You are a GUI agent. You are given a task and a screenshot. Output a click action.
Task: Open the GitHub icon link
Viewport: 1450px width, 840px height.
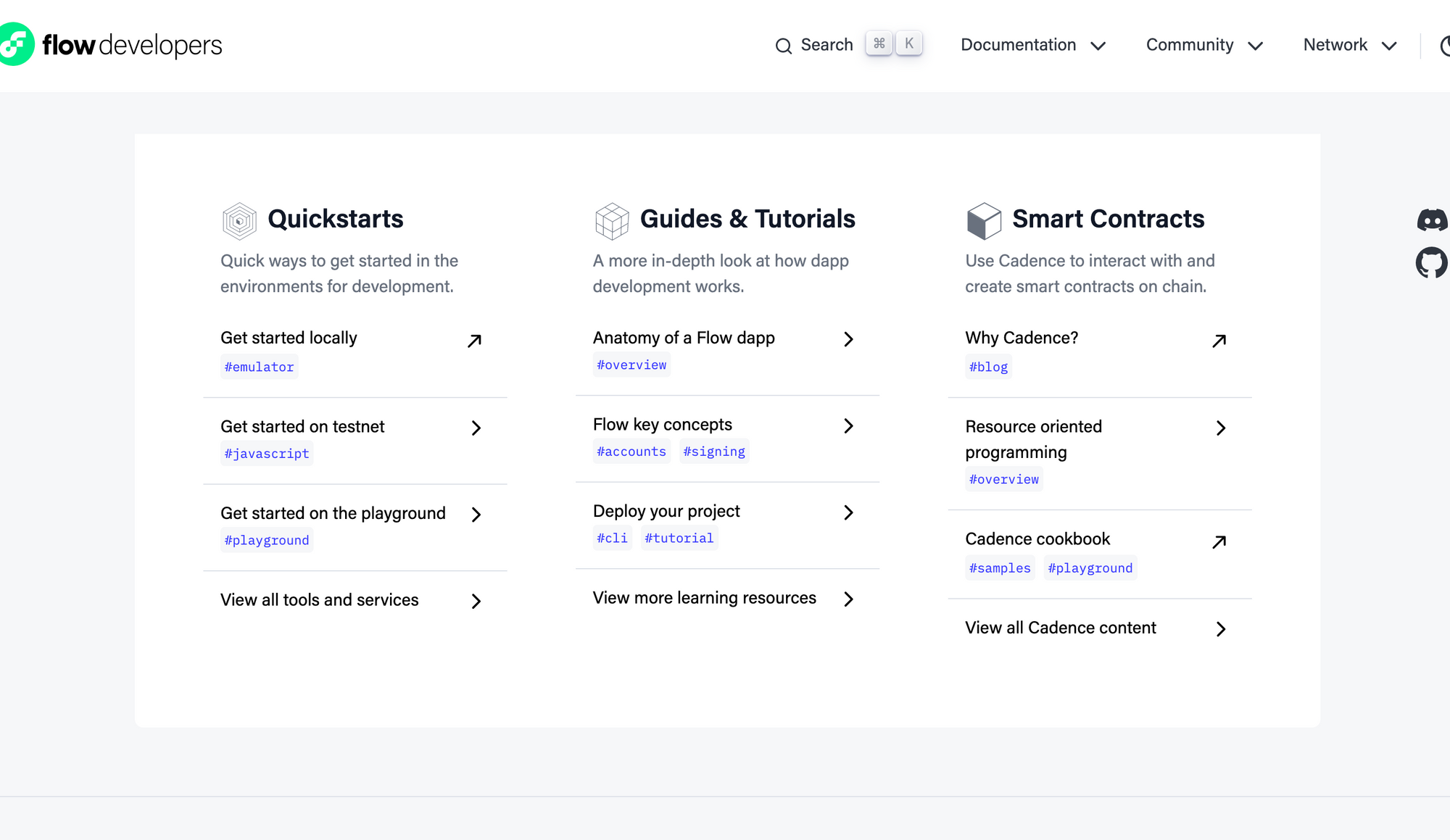point(1432,262)
